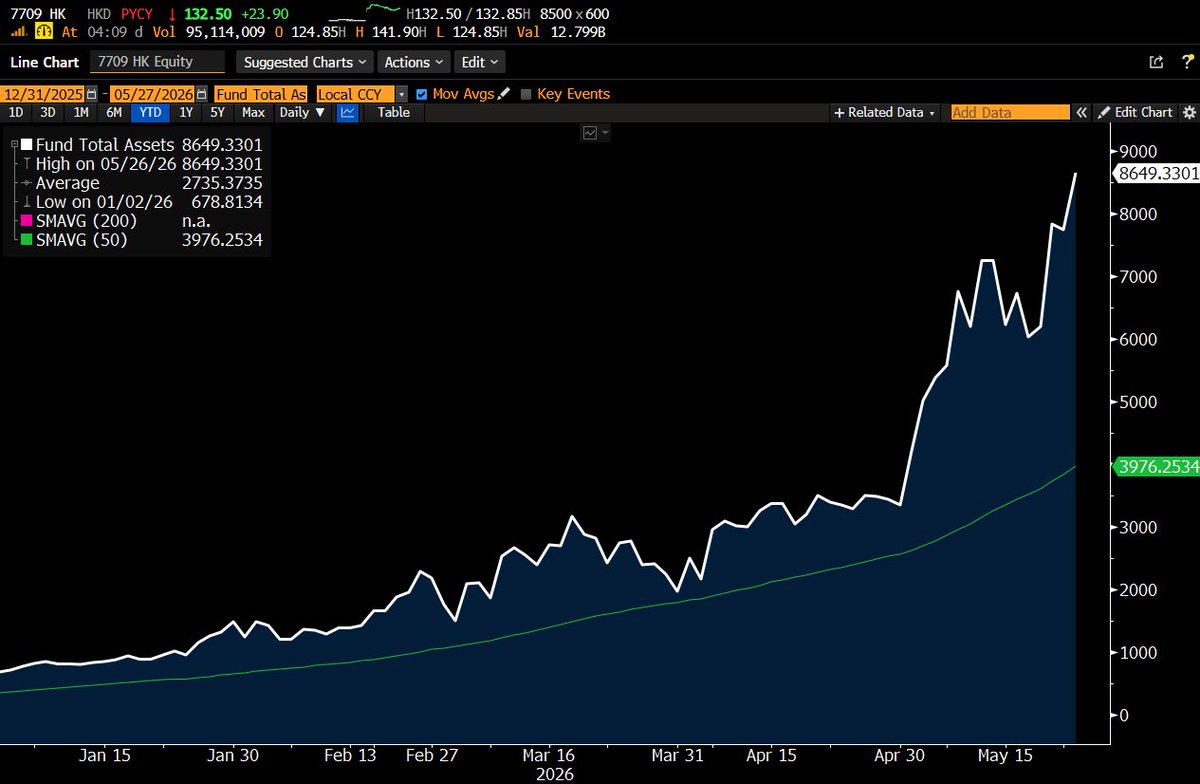The image size is (1200, 784).
Task: Select the 1D range tab
Action: [x=16, y=112]
